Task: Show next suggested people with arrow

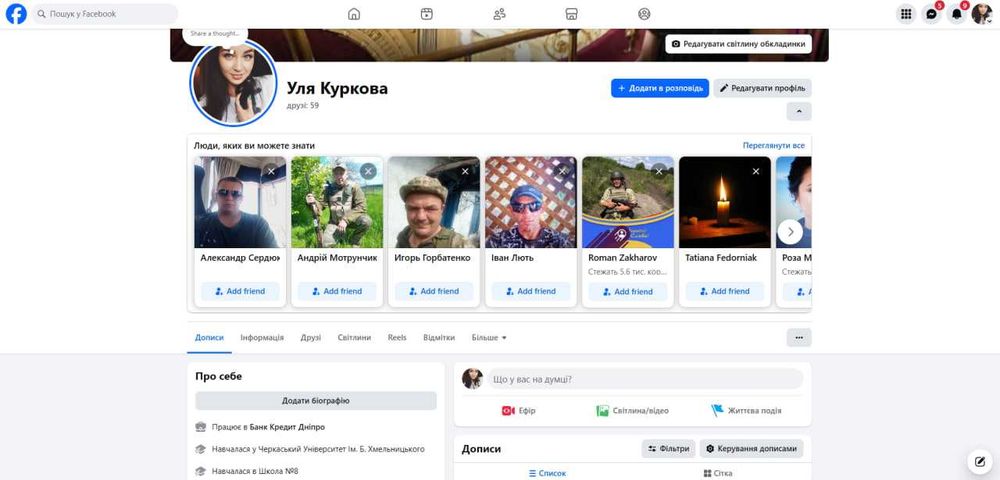Action: (x=790, y=232)
